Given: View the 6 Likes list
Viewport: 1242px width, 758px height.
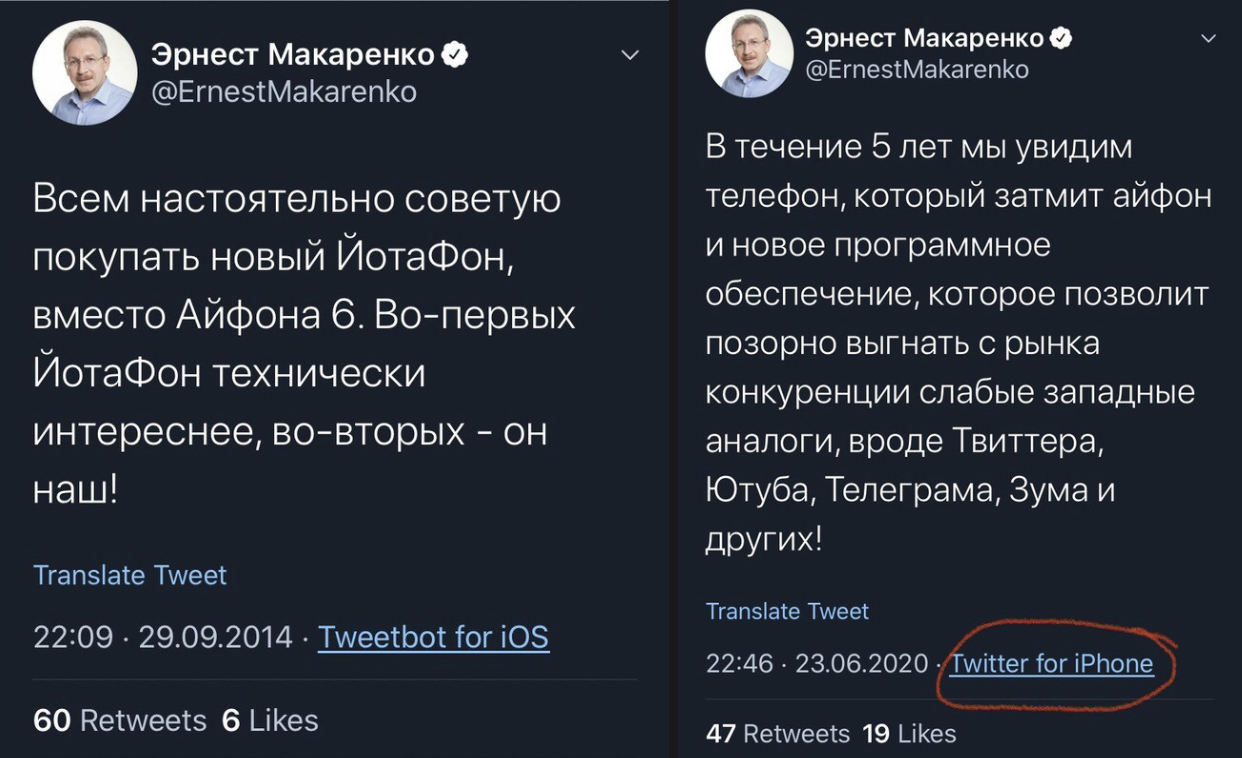Looking at the screenshot, I should (270, 720).
